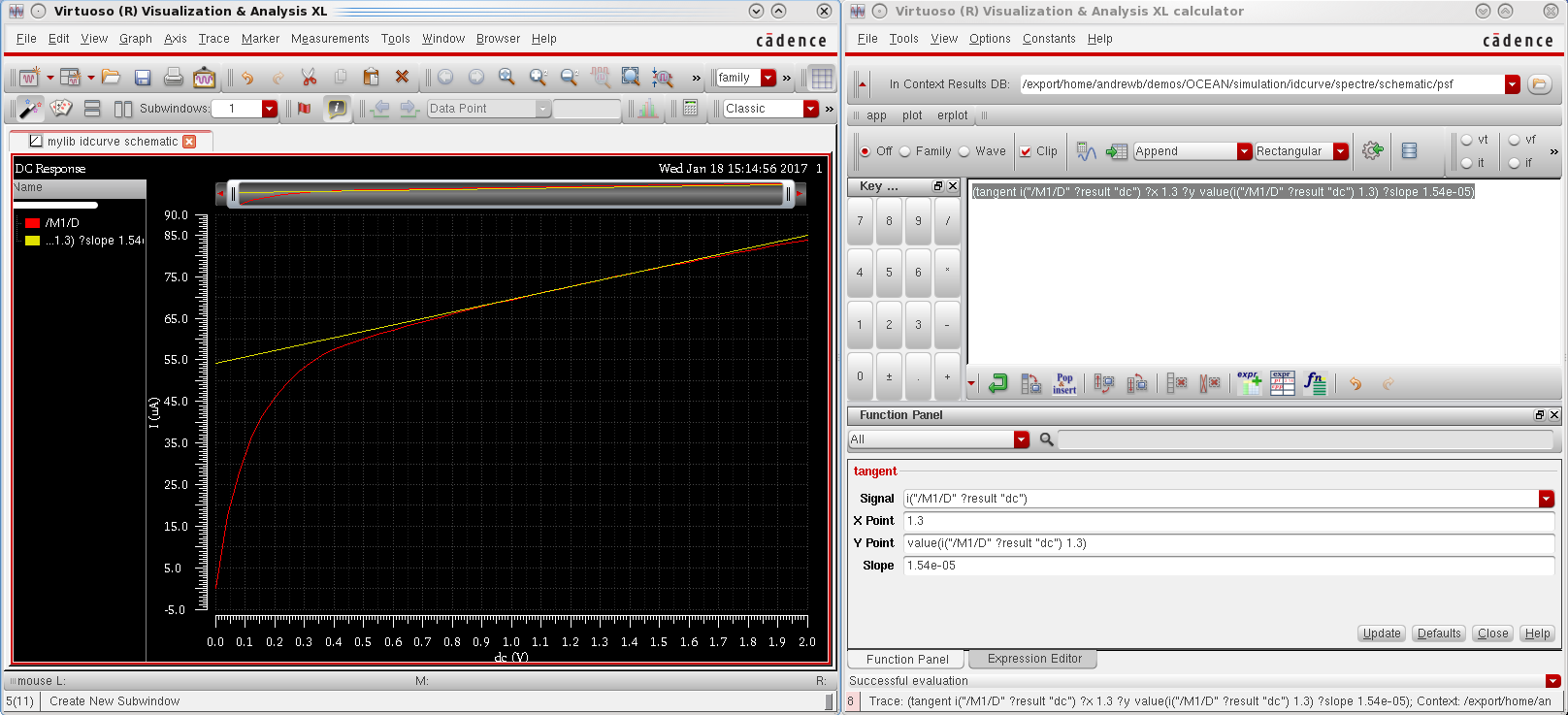The image size is (1568, 715).
Task: Send expression to table with green arrow table icon
Action: tap(1117, 151)
